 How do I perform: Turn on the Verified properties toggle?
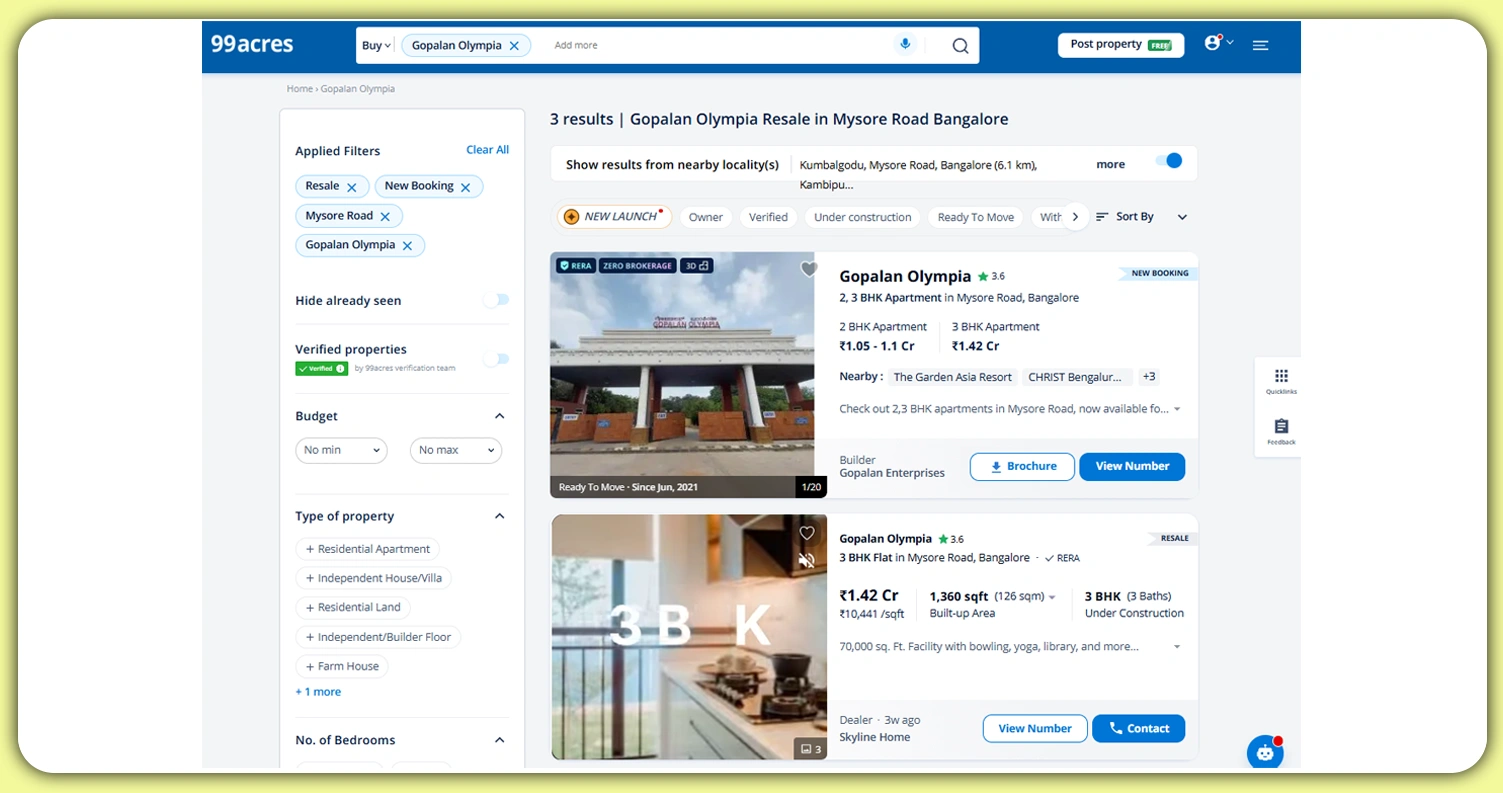click(x=495, y=359)
